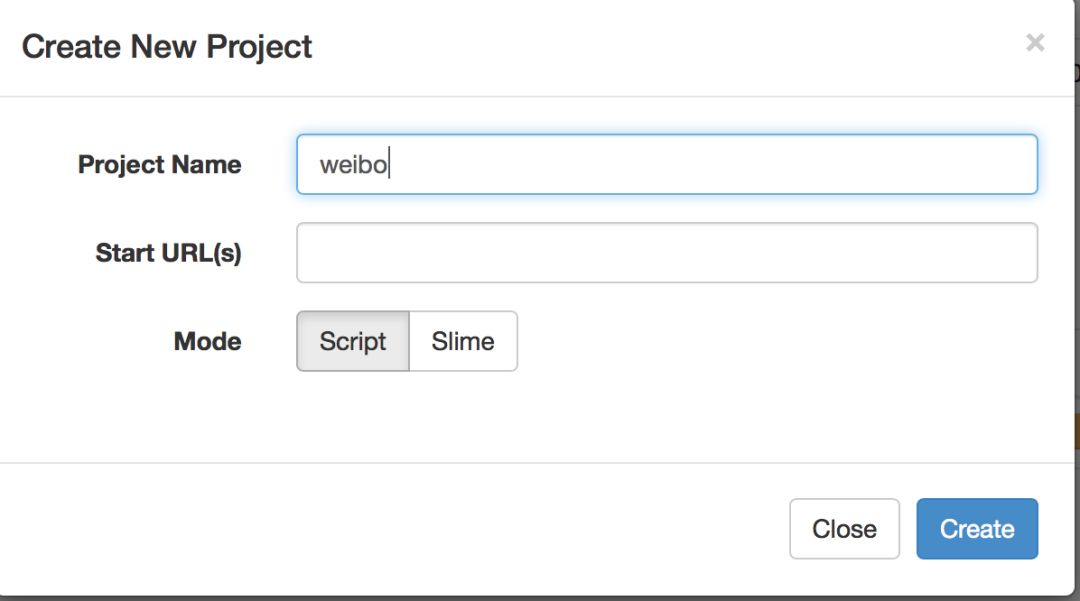Click empty space in the dialog footer
The width and height of the screenshot is (1080, 601).
coord(400,529)
